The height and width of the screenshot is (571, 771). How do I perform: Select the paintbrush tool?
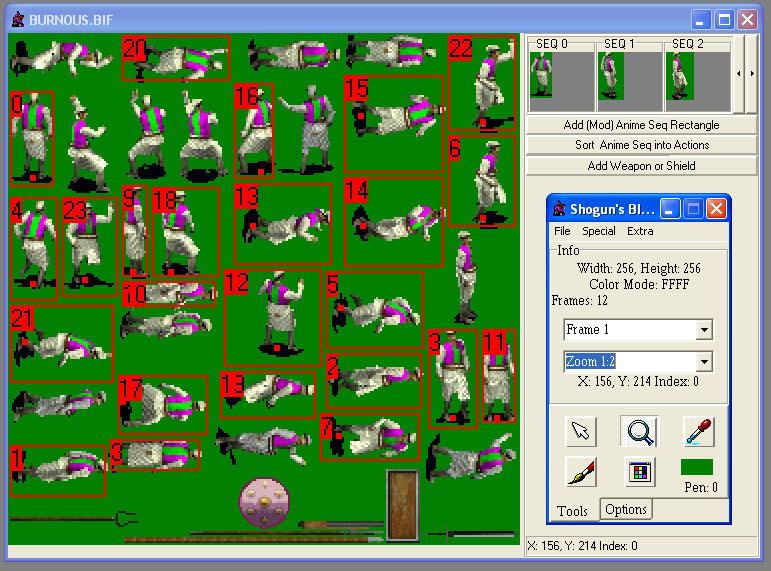coord(581,472)
